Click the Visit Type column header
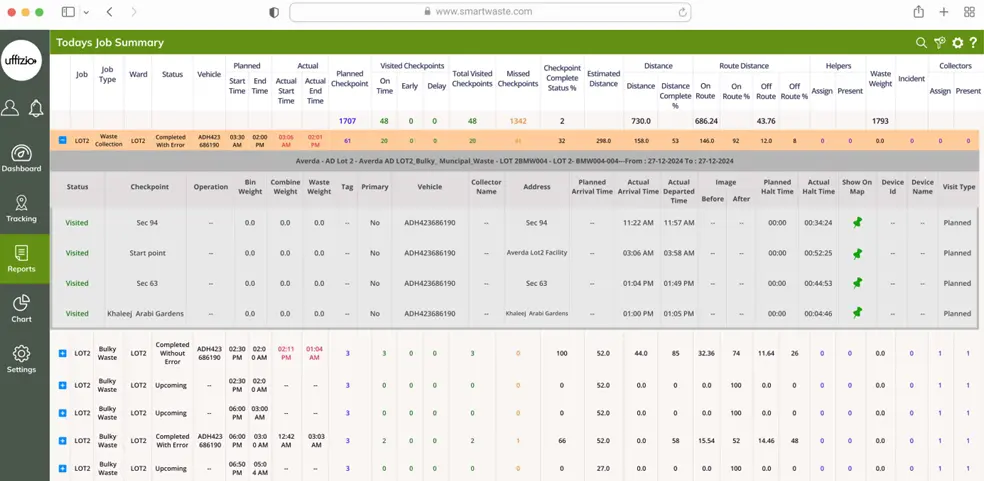Viewport: 984px width, 481px height. click(958, 186)
